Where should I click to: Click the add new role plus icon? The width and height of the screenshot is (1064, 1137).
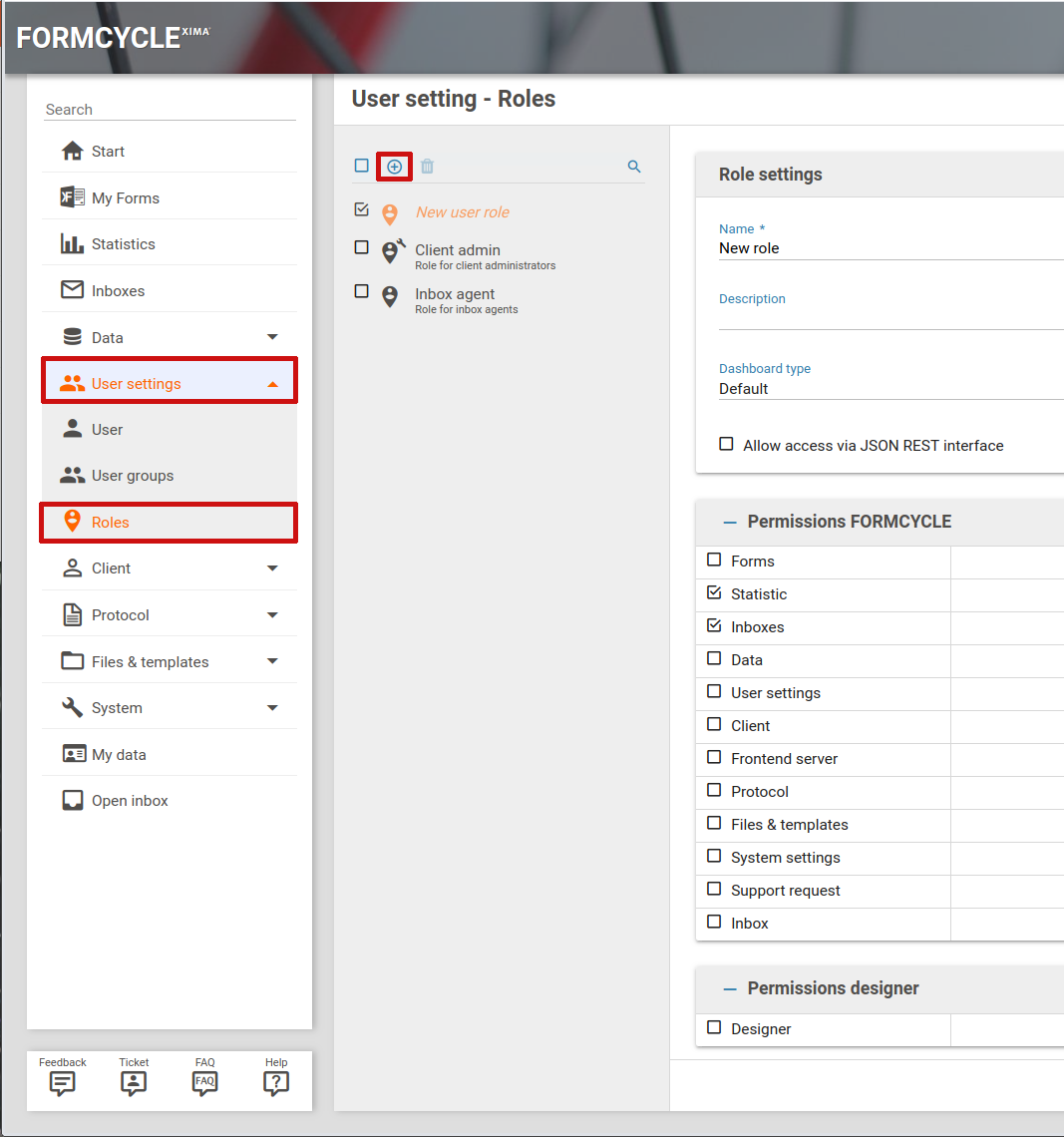pyautogui.click(x=394, y=167)
